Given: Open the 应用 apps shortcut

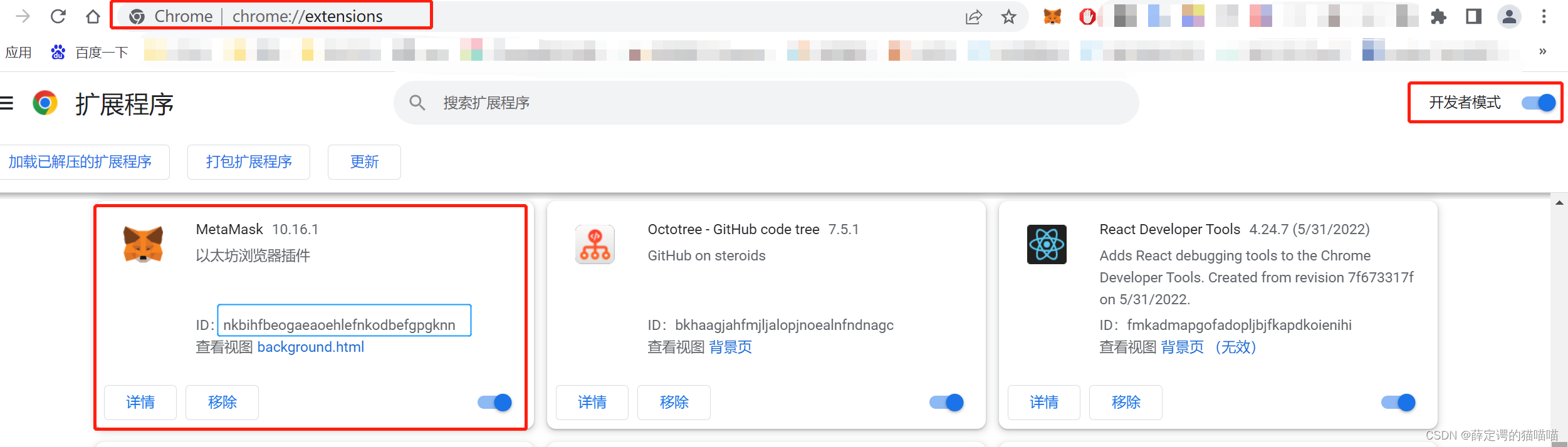Looking at the screenshot, I should 18,52.
